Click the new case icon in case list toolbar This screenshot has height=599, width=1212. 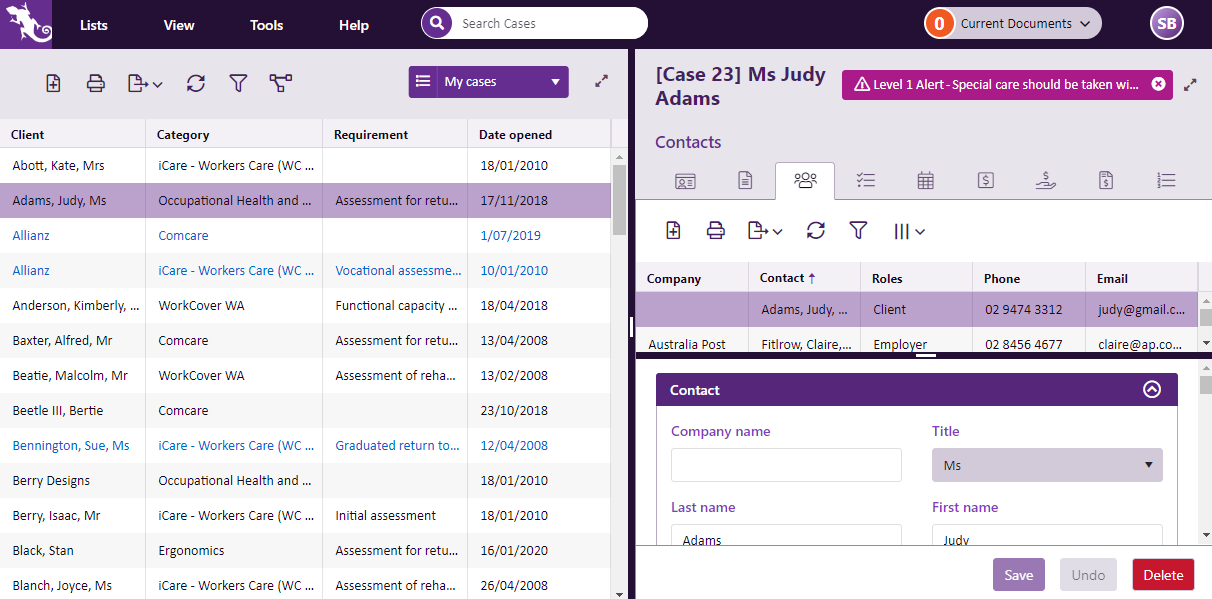click(x=54, y=84)
